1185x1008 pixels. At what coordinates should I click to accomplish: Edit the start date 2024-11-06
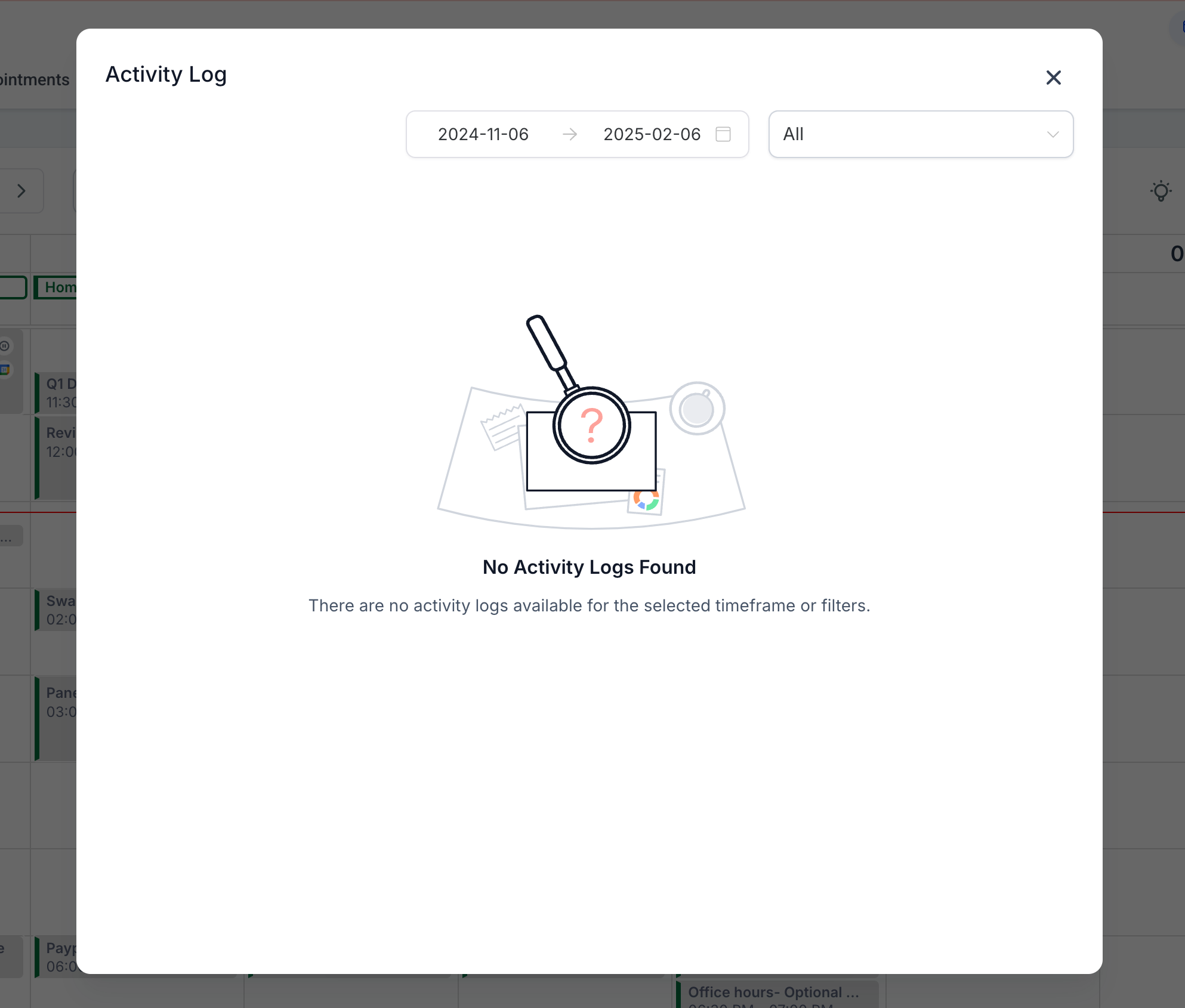(483, 134)
